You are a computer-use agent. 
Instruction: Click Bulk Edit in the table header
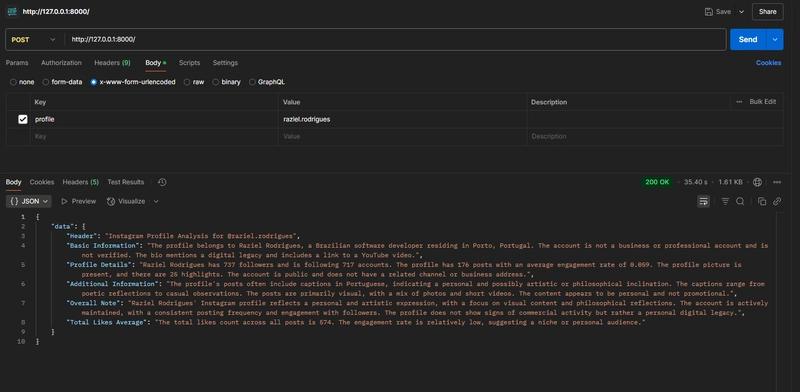(763, 102)
